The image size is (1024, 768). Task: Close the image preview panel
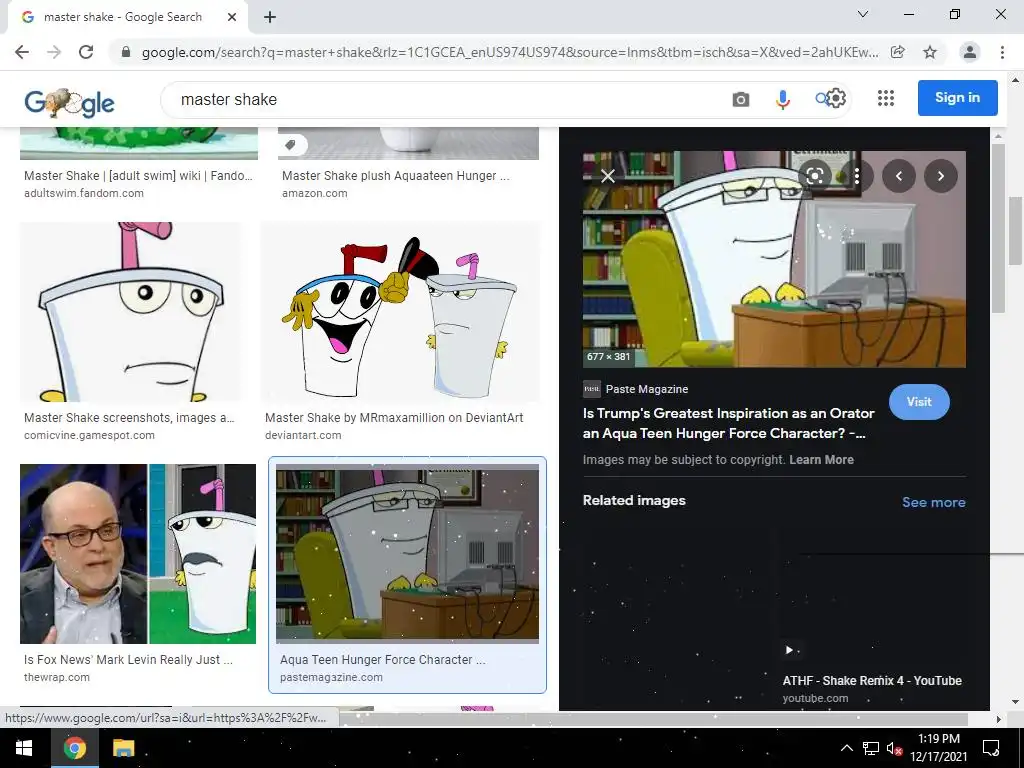pos(608,176)
